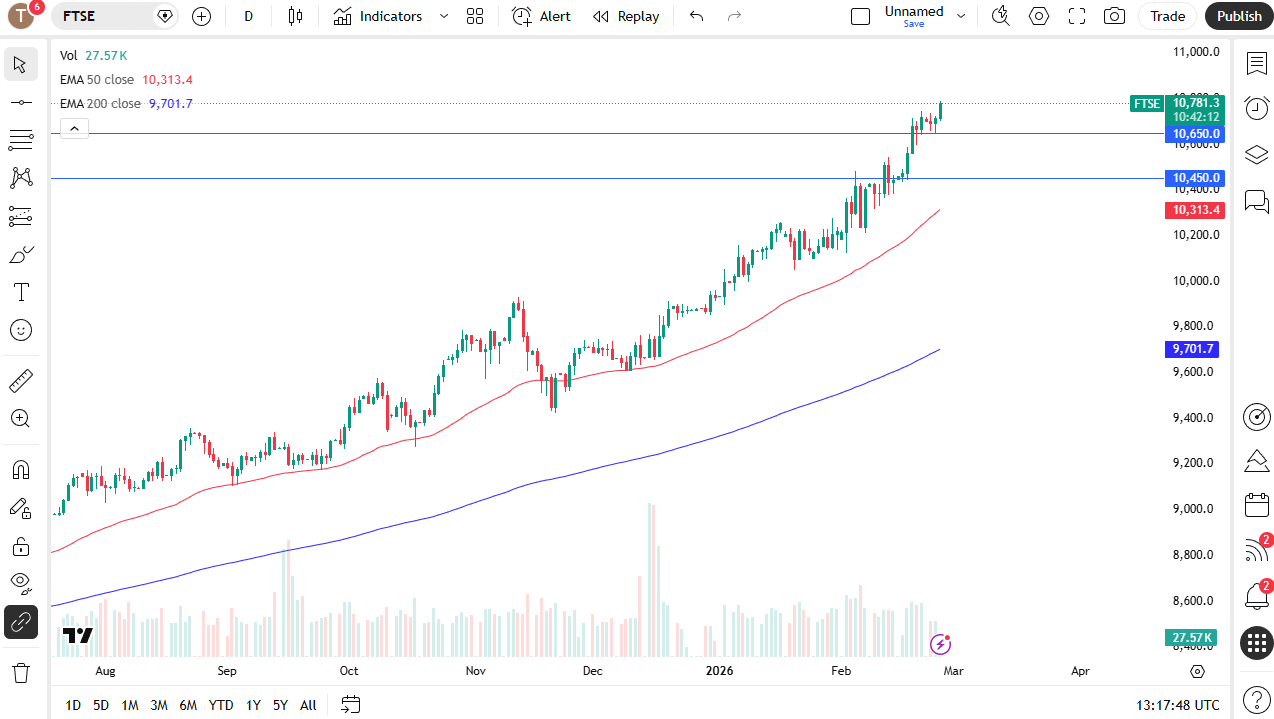Viewport: 1274px width, 719px height.
Task: Open watchlist and details panel
Action: coord(1257,63)
